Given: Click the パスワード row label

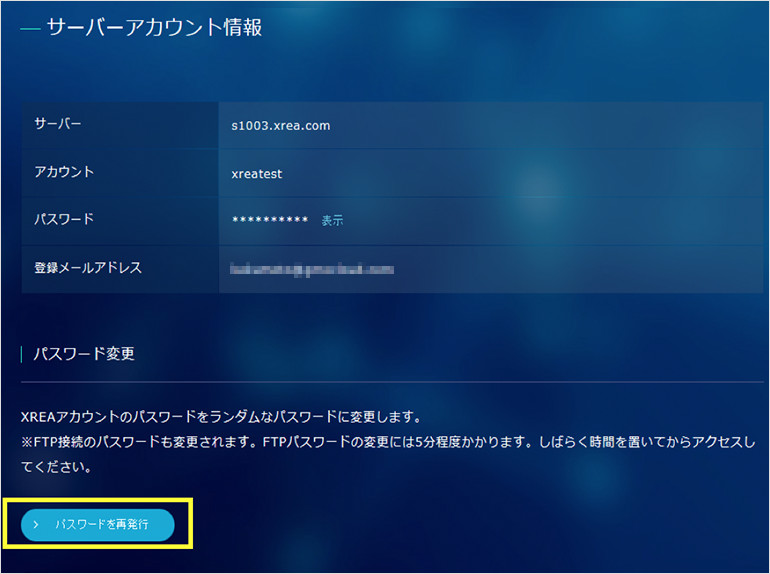Looking at the screenshot, I should [64, 219].
